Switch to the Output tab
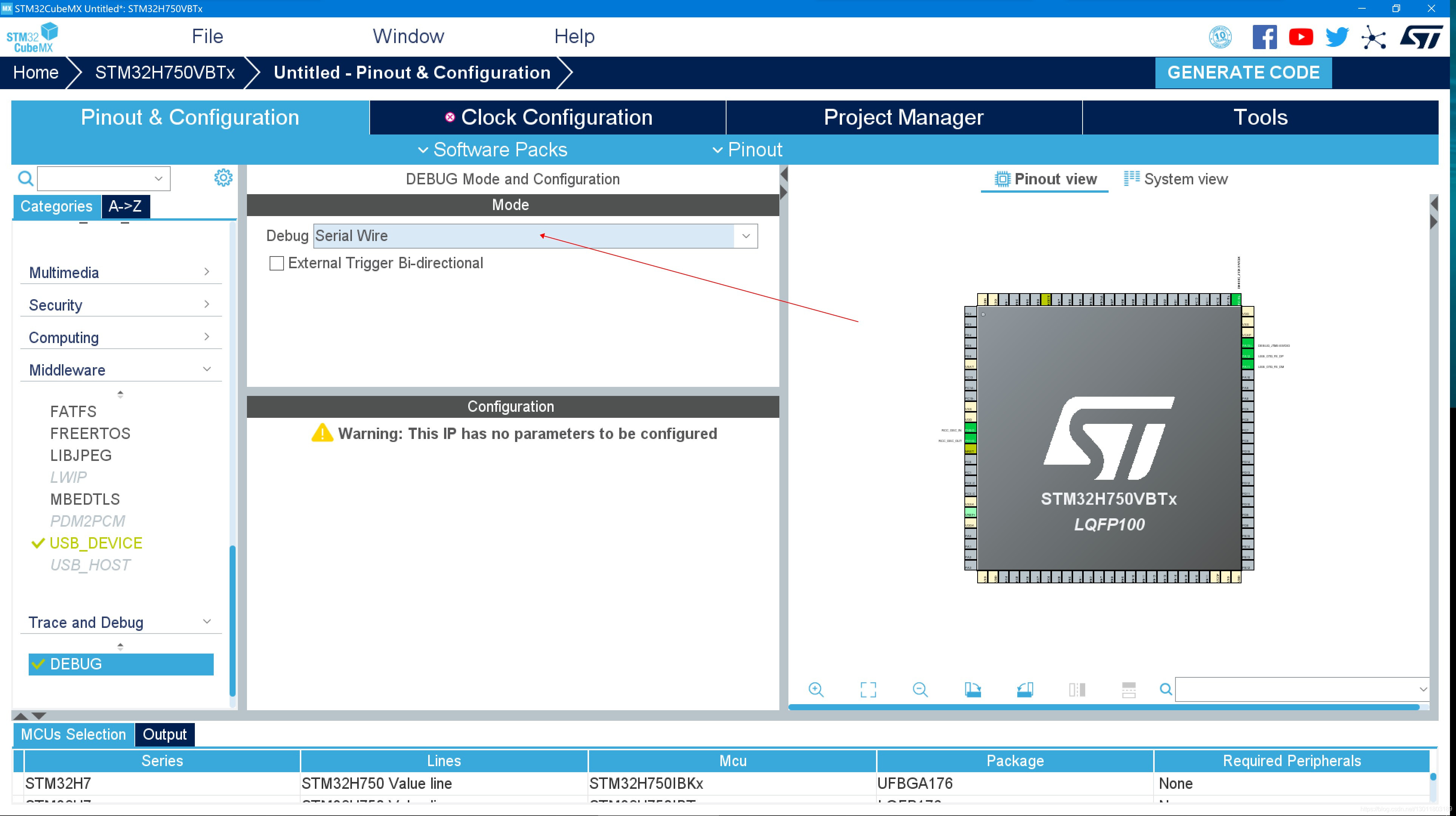The width and height of the screenshot is (1456, 816). [x=165, y=734]
